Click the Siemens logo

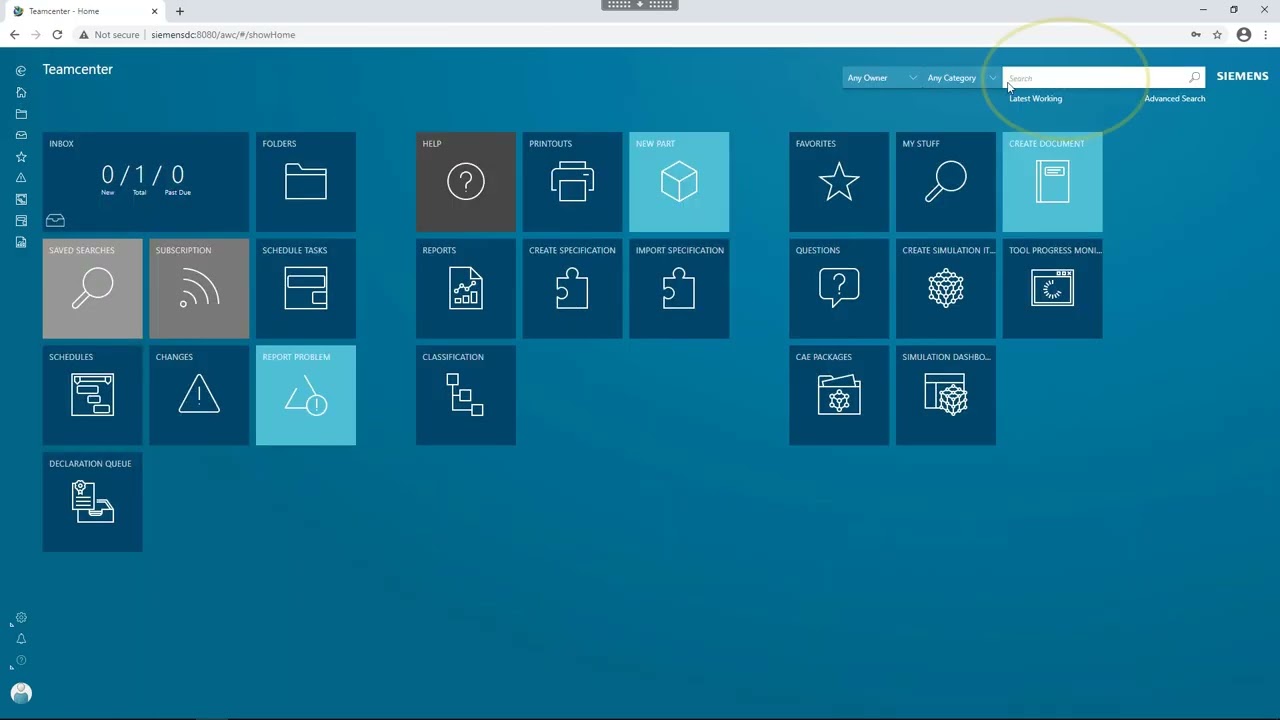(x=1242, y=76)
